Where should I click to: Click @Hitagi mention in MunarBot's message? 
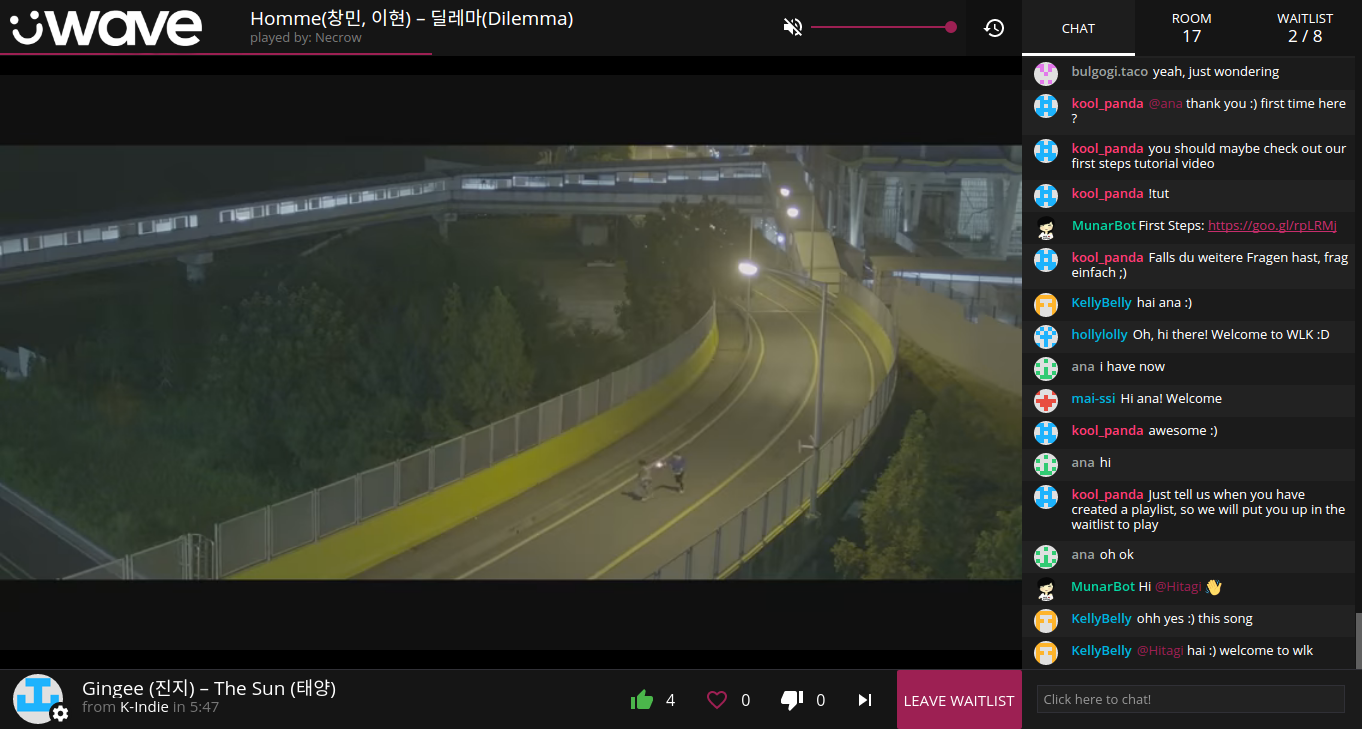coord(1178,587)
